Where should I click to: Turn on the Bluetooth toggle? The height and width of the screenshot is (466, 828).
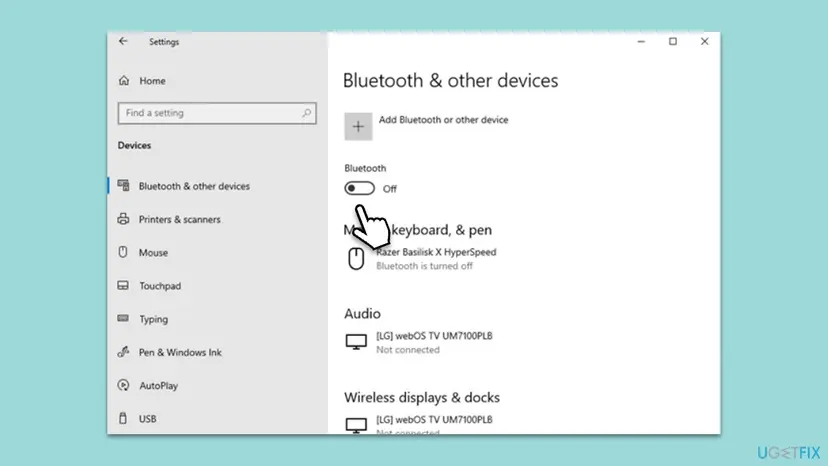coord(360,189)
